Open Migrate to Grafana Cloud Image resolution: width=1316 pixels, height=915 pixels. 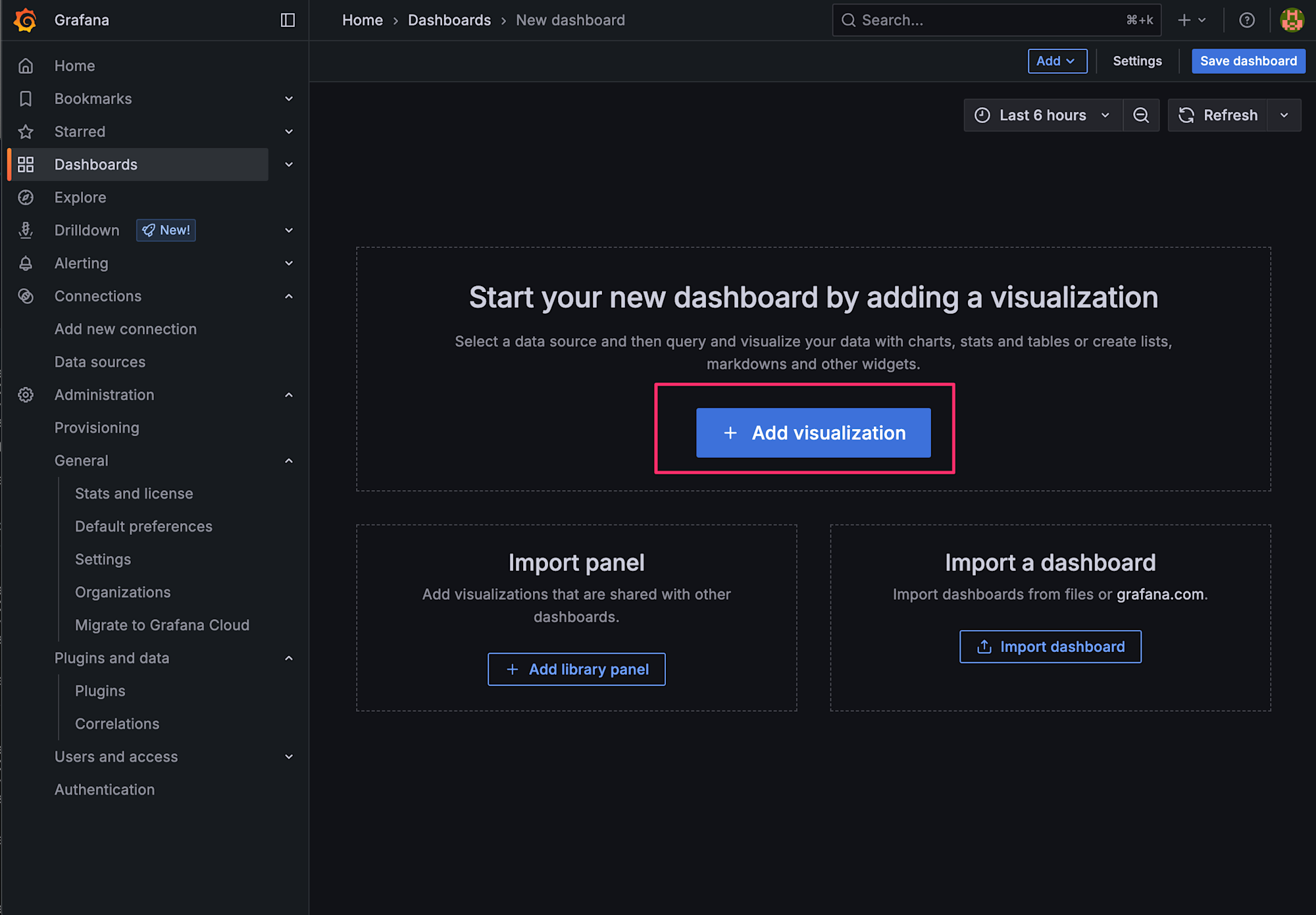coord(162,625)
